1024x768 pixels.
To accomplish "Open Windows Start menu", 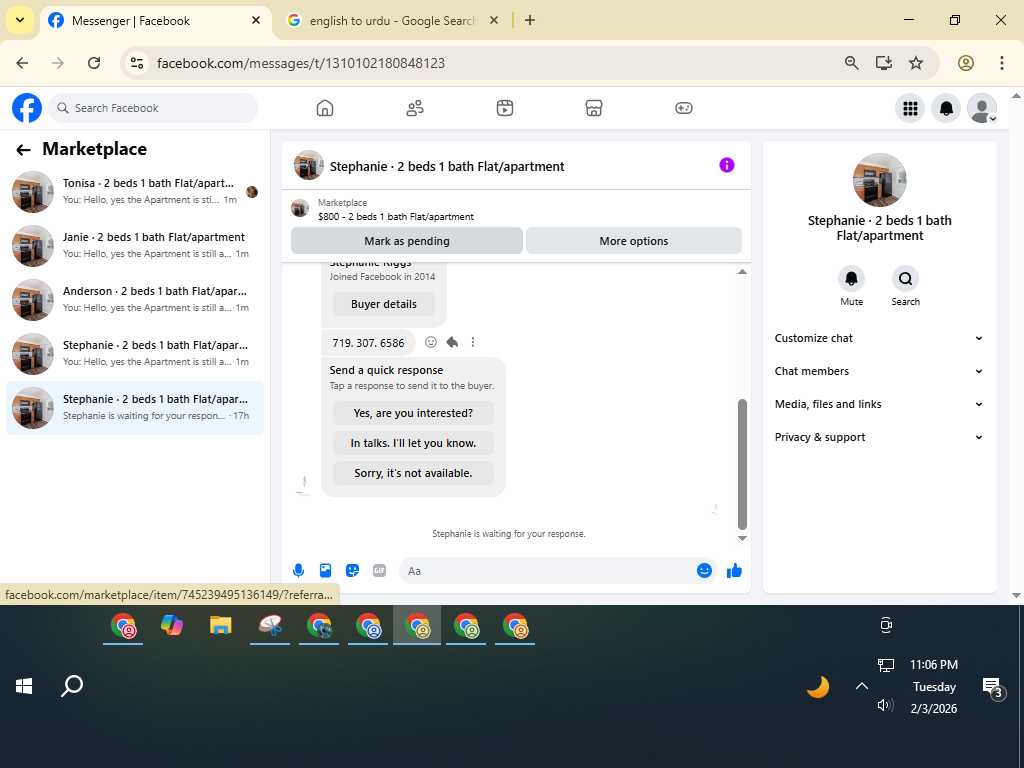I will [x=24, y=686].
